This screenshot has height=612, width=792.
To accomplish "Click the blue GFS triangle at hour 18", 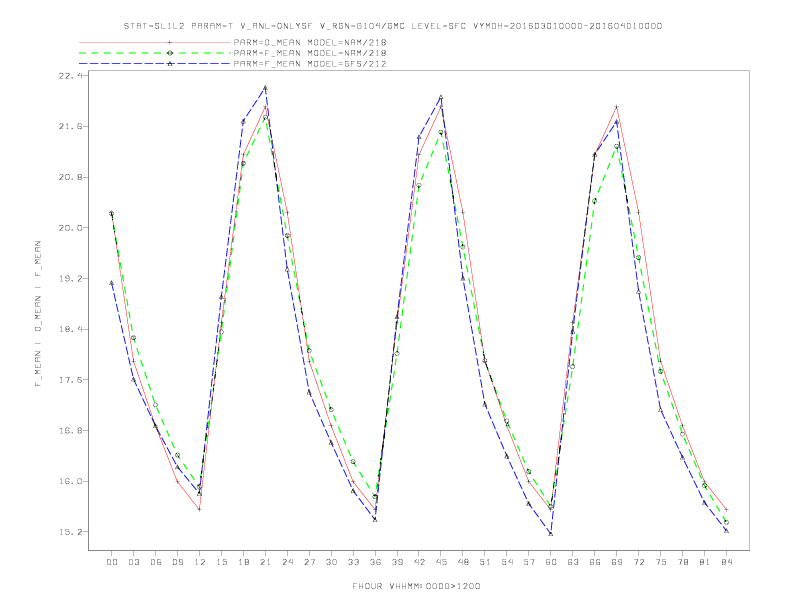I will pyautogui.click(x=243, y=122).
